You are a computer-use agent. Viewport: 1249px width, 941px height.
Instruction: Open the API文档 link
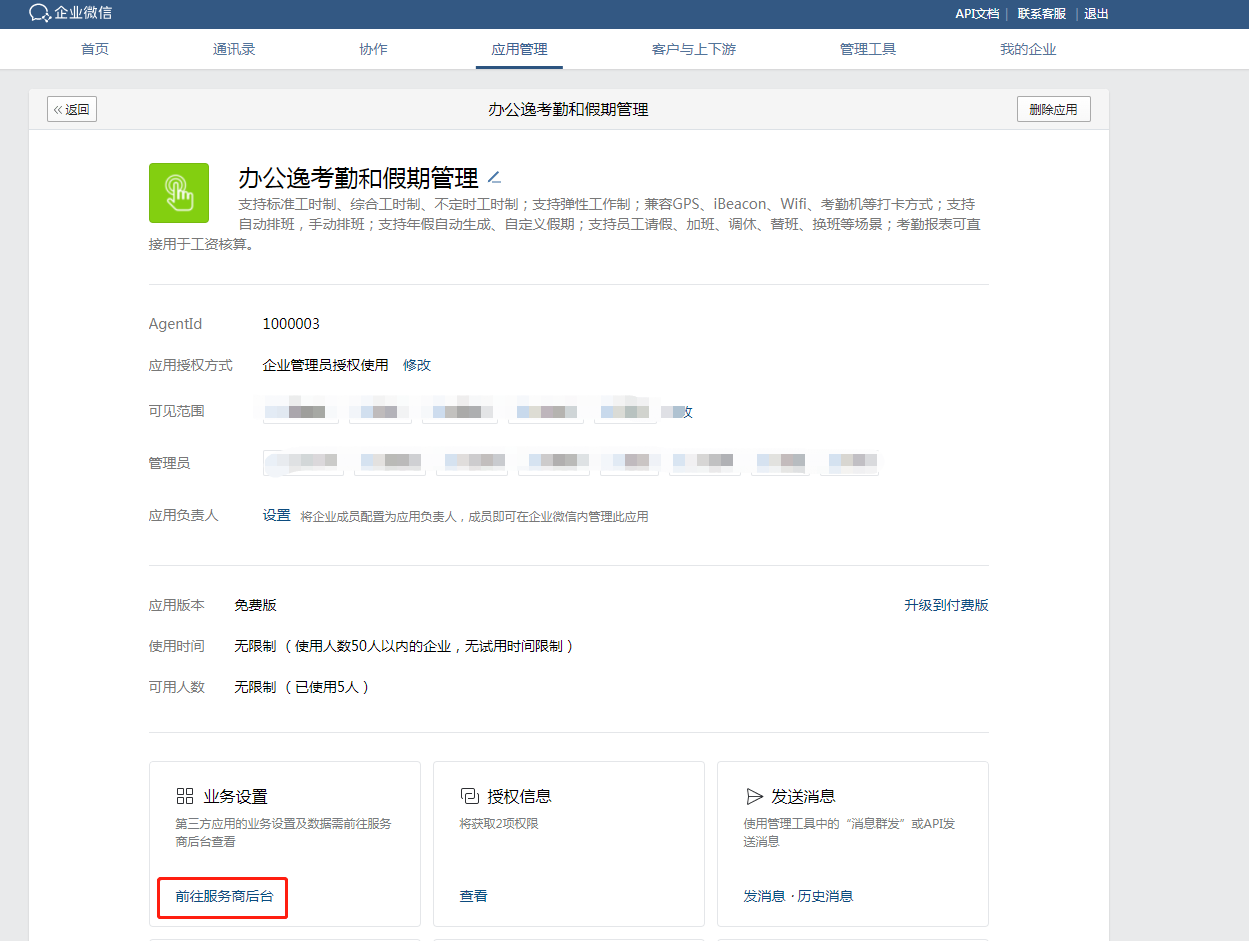pyautogui.click(x=977, y=14)
